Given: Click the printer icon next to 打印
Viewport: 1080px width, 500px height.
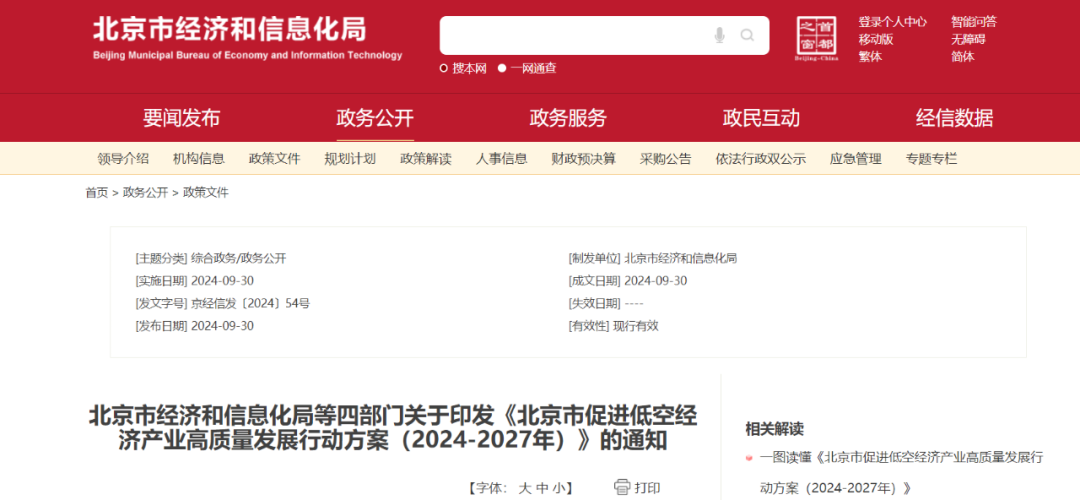Looking at the screenshot, I should coord(622,488).
